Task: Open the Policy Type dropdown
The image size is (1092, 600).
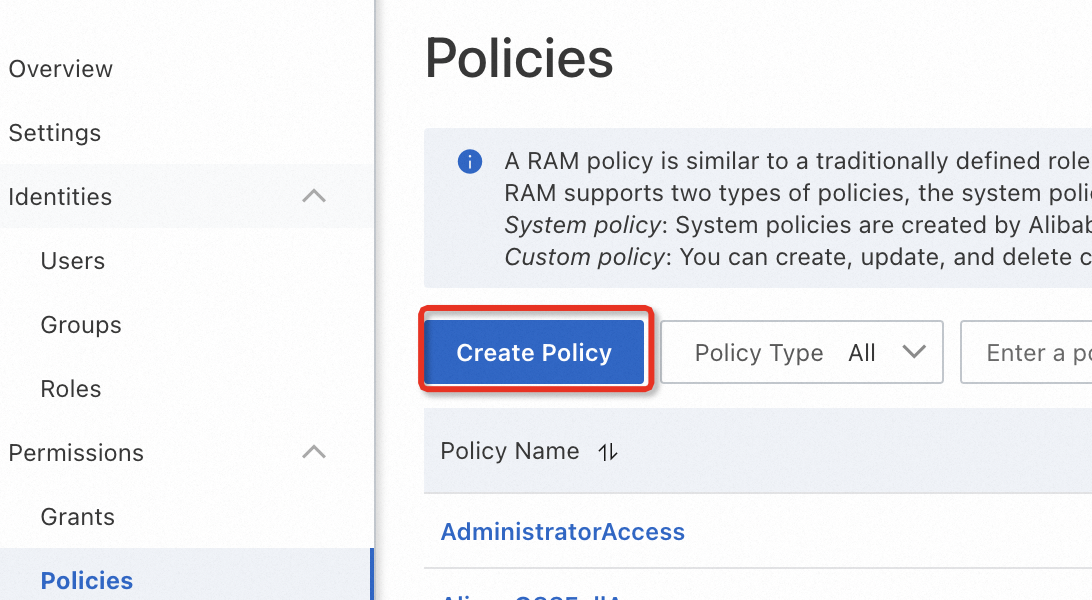Action: (x=802, y=353)
